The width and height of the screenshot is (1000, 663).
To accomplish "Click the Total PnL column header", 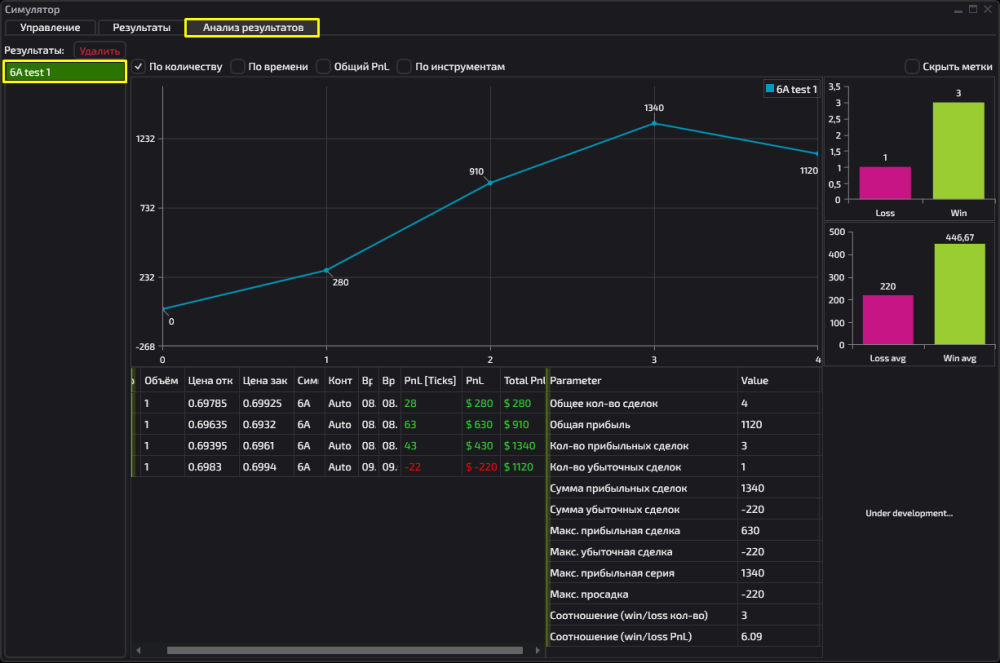I will pyautogui.click(x=524, y=381).
